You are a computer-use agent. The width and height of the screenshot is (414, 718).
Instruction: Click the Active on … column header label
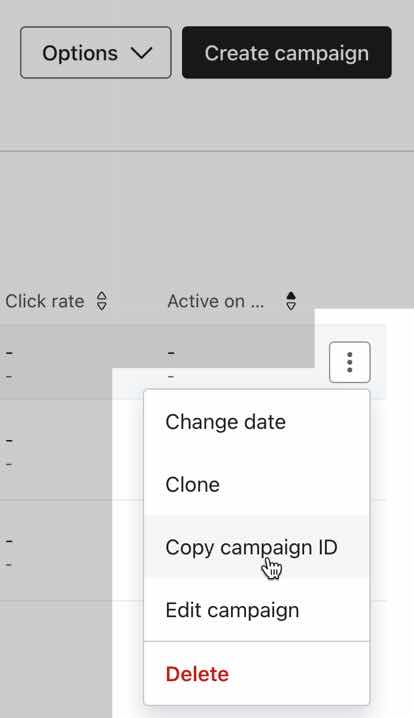click(x=216, y=301)
